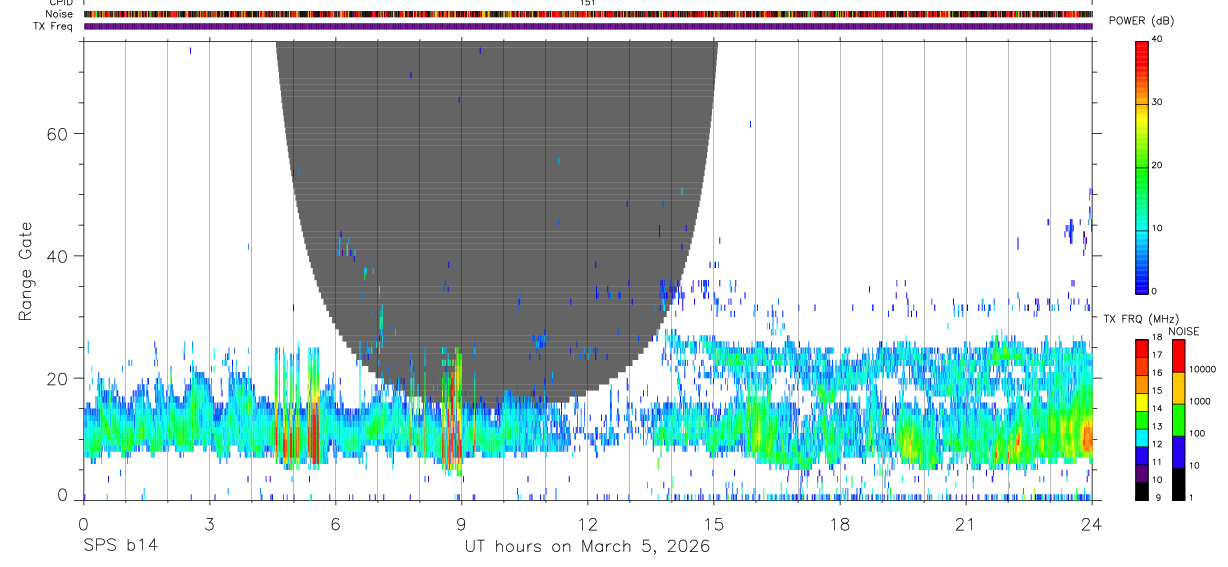Click the "Noise" row label at top left

coord(59,14)
